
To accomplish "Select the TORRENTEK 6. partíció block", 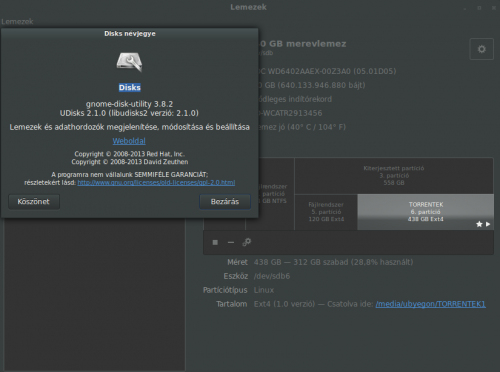I will (426, 212).
